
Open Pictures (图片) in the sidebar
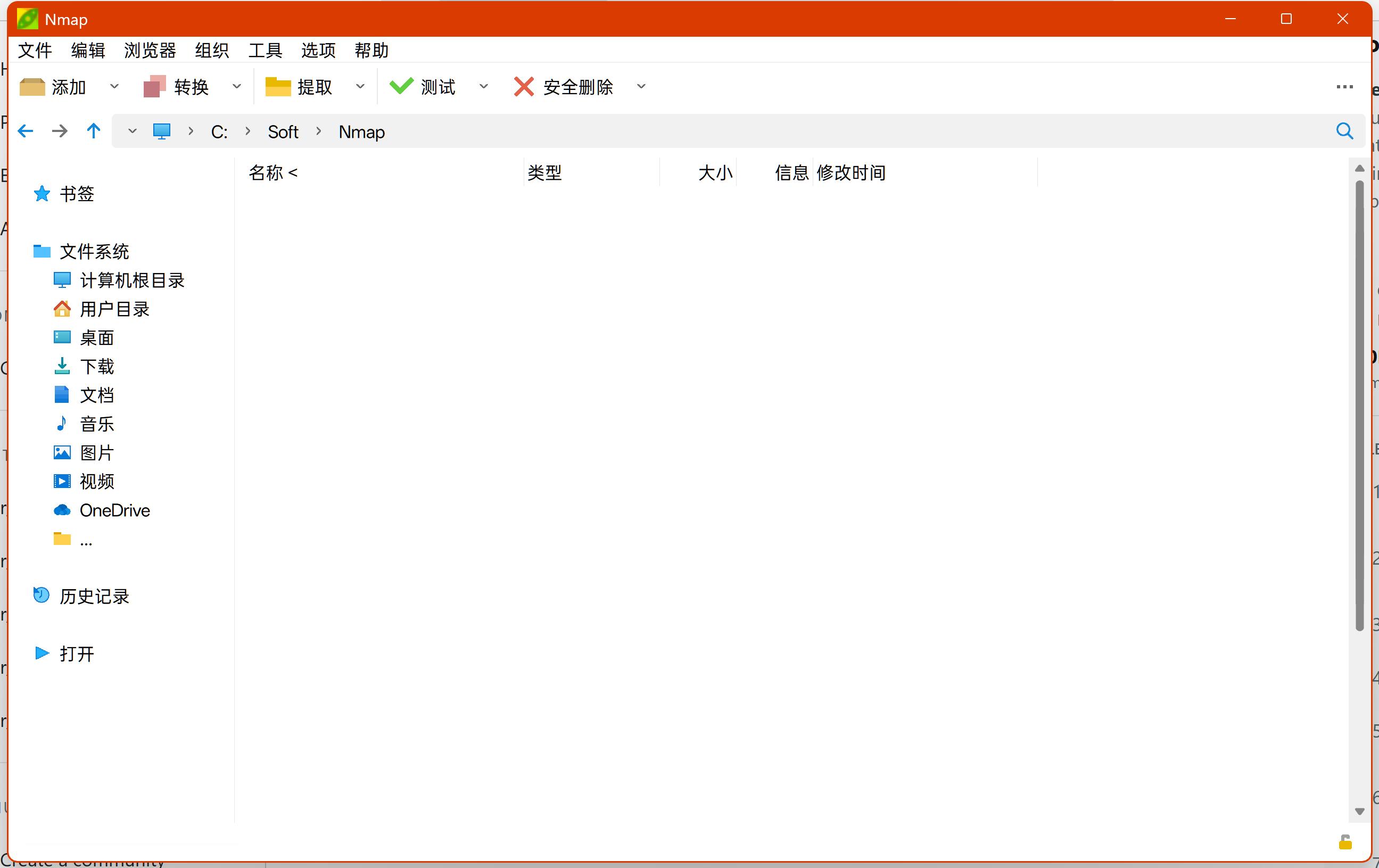[84, 452]
